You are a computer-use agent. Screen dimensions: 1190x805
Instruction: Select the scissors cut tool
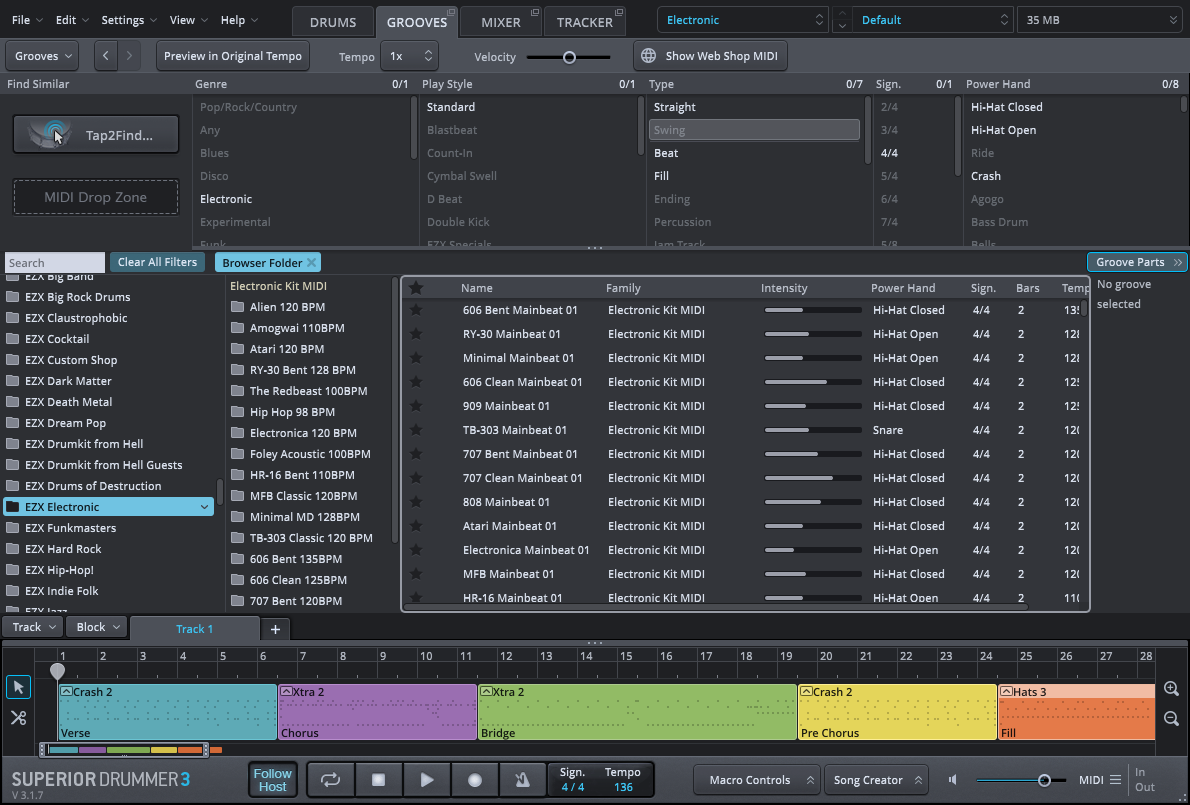click(18, 717)
